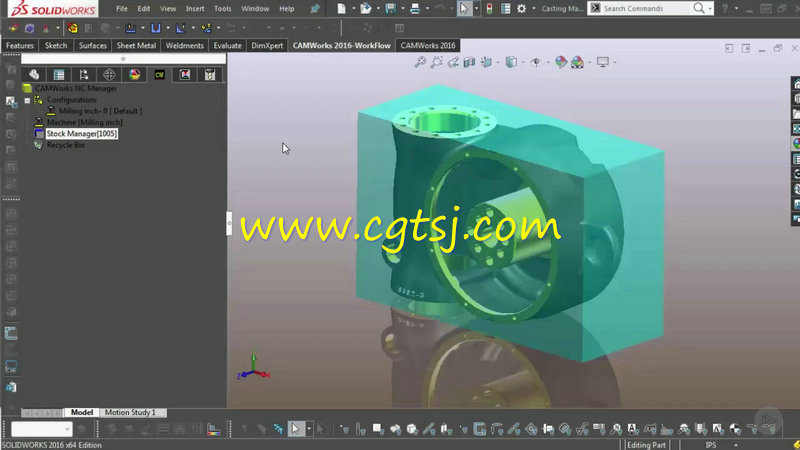The image size is (800, 450).
Task: Open PropertyManager tab icon
Action: tap(59, 74)
